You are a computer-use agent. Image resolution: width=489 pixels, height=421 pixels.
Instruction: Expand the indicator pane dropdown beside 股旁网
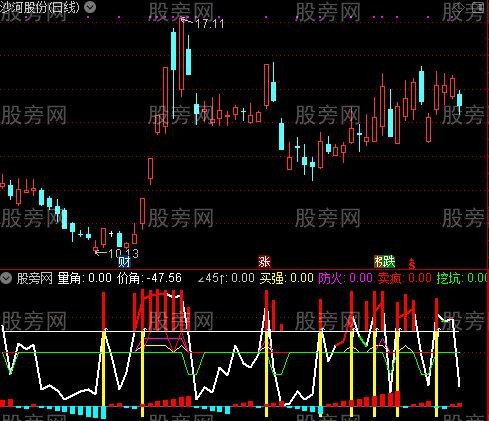(x=6, y=278)
